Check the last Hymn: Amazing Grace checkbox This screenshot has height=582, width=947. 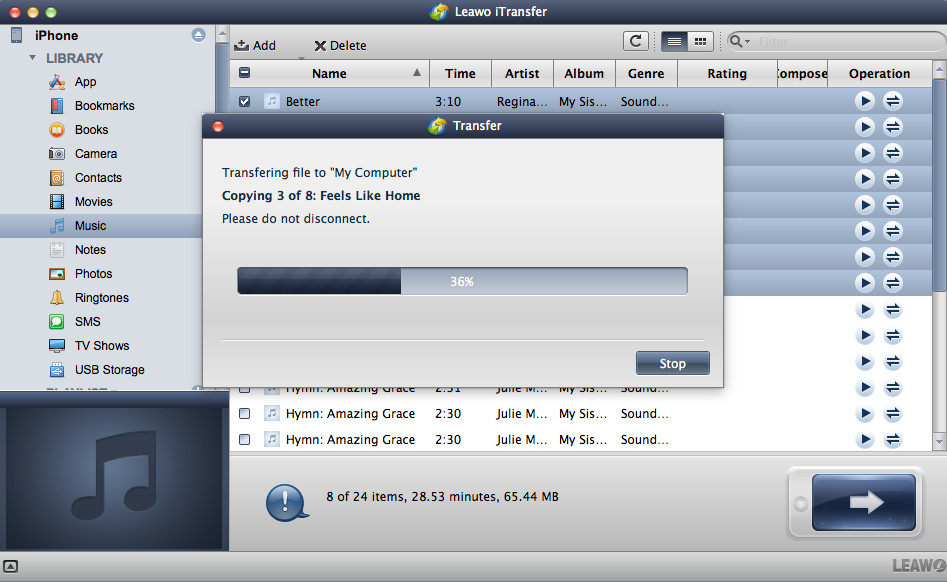click(x=245, y=439)
